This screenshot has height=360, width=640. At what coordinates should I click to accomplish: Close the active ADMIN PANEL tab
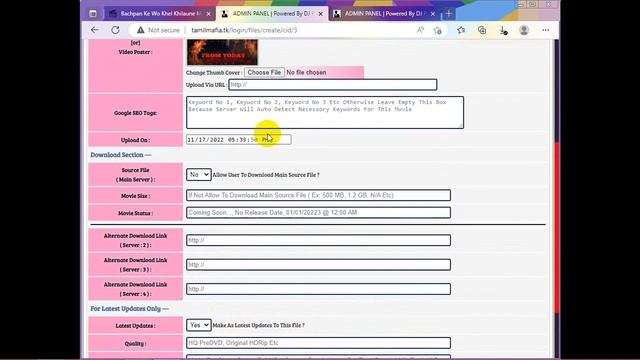321,14
